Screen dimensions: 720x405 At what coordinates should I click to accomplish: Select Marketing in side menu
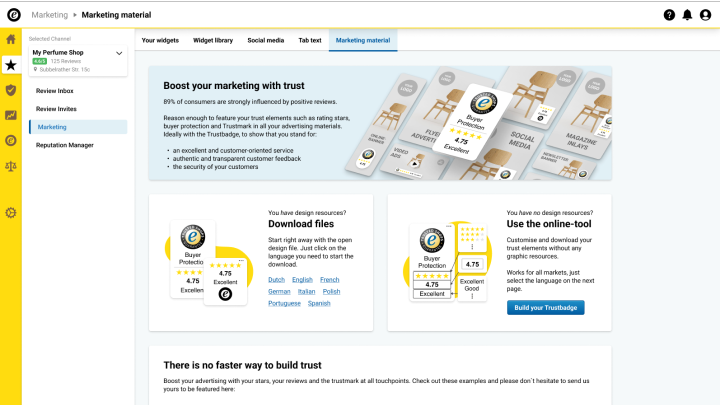[x=78, y=127]
